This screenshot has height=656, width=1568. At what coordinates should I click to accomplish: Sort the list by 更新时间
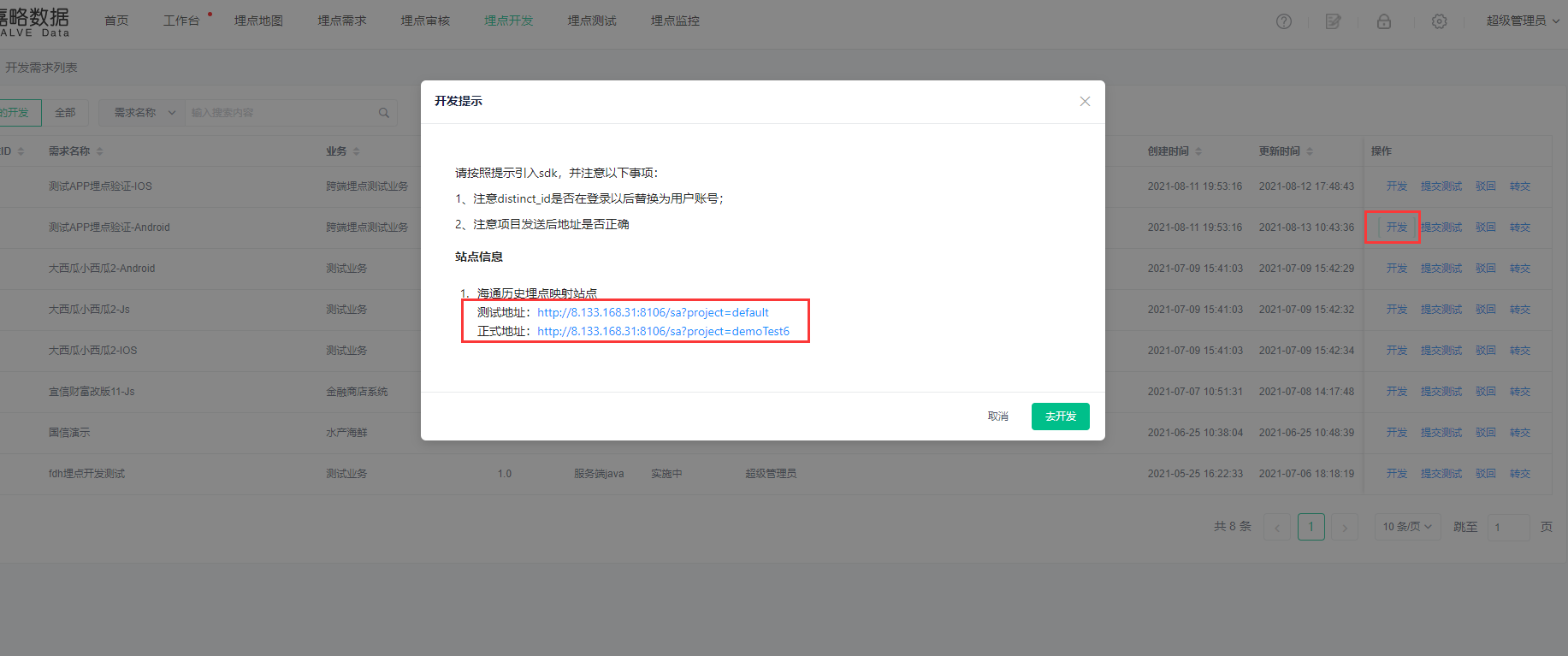click(x=1310, y=151)
